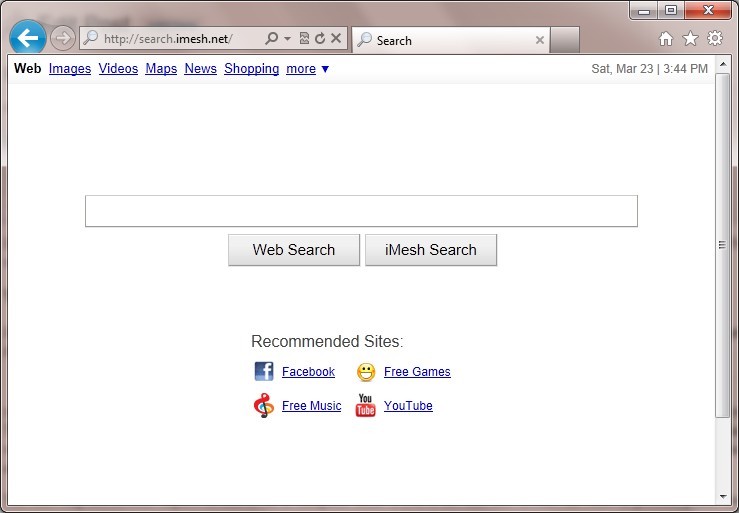The width and height of the screenshot is (739, 513).
Task: Close the Search tab
Action: 540,40
